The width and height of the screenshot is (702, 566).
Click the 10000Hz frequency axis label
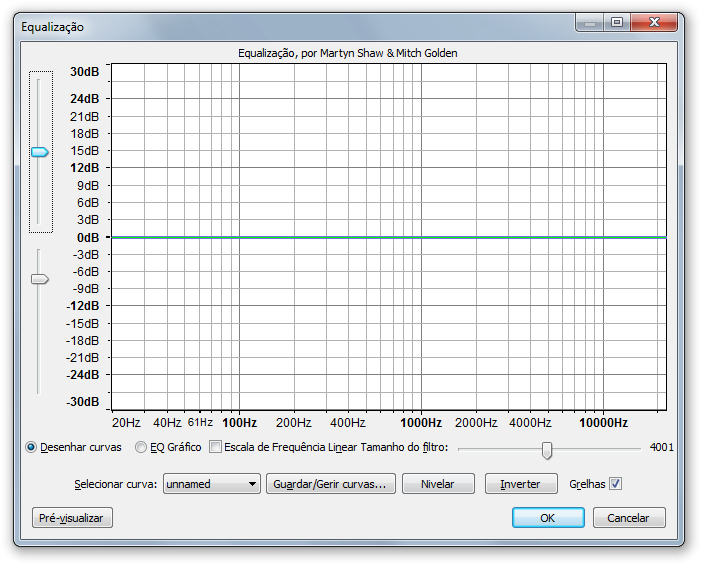click(604, 423)
